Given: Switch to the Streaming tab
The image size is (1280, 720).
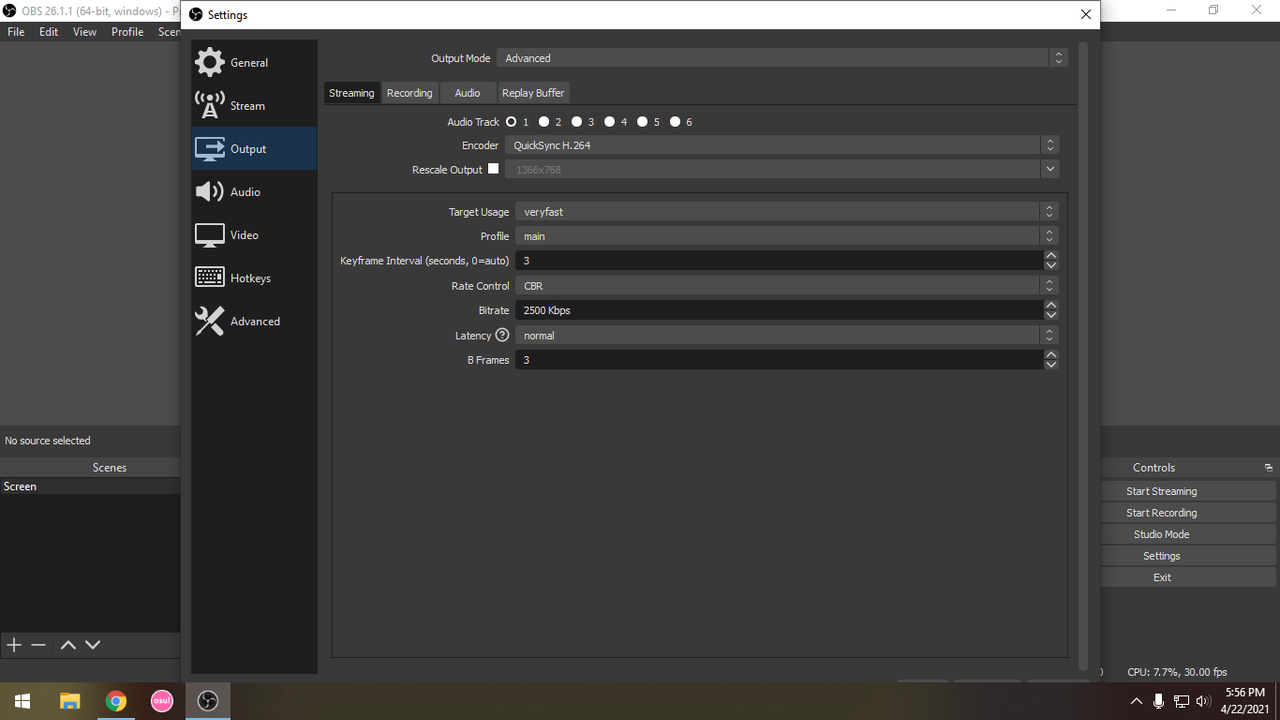Looking at the screenshot, I should (352, 93).
